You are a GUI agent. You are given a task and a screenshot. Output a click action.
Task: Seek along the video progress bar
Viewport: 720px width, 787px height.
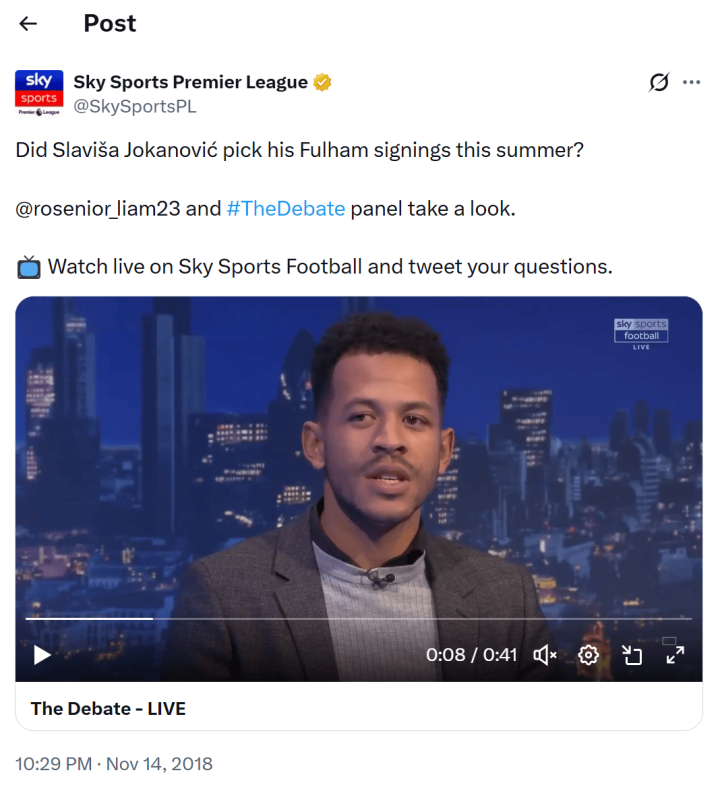coord(359,619)
